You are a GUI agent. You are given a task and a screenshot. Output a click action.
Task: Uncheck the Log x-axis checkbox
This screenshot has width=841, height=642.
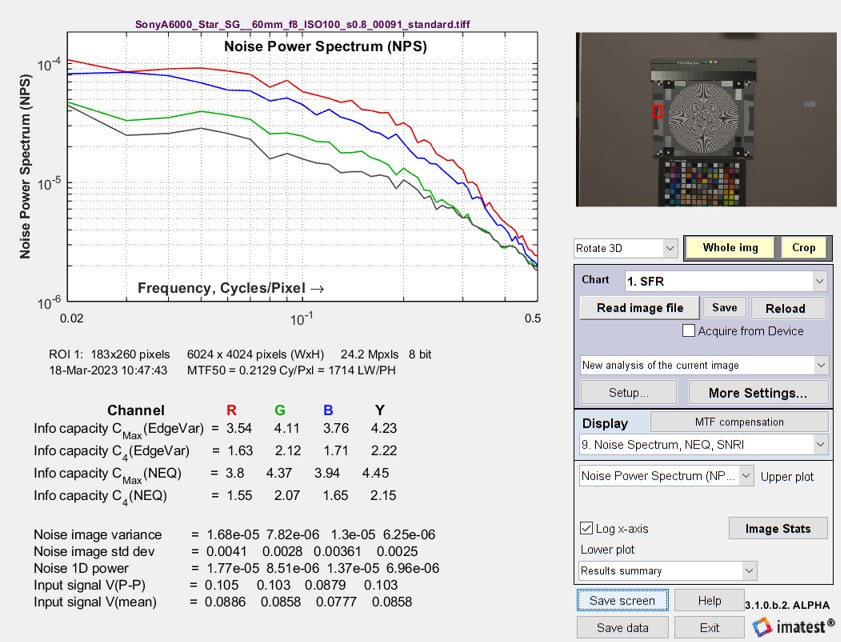click(x=586, y=528)
